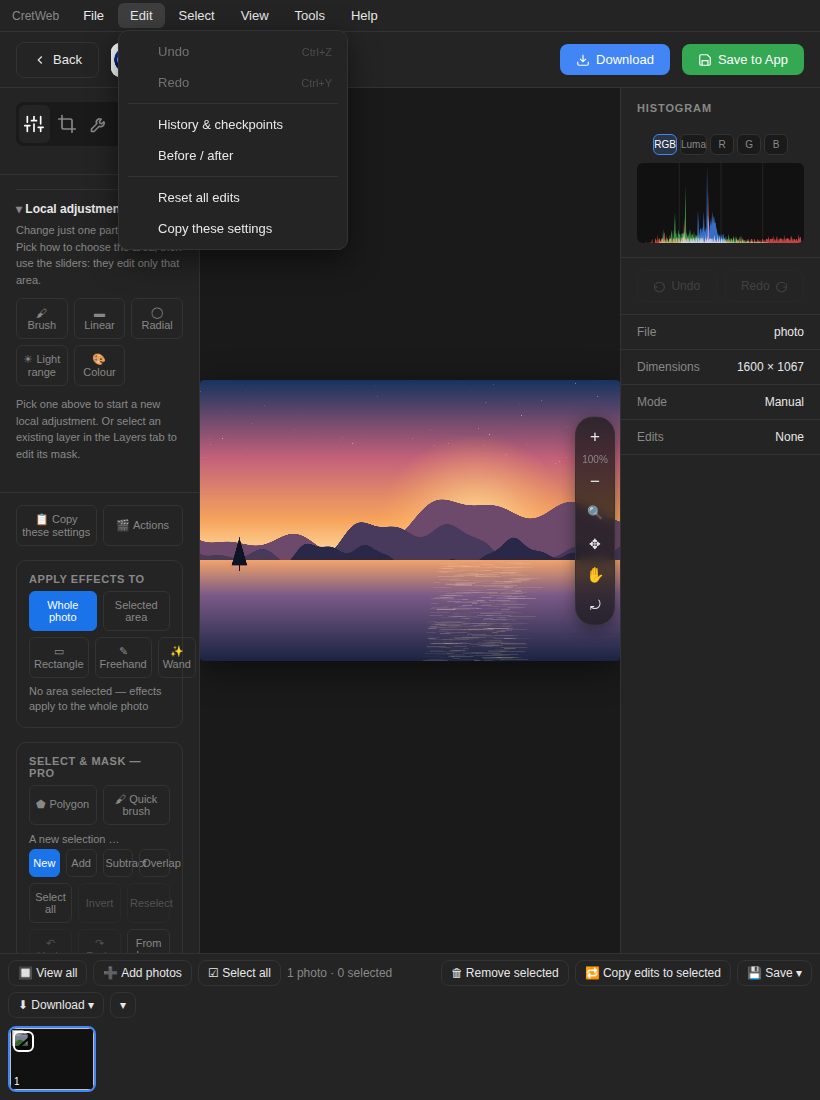Image resolution: width=820 pixels, height=1100 pixels.
Task: Set selection mode to Add
Action: 81,863
